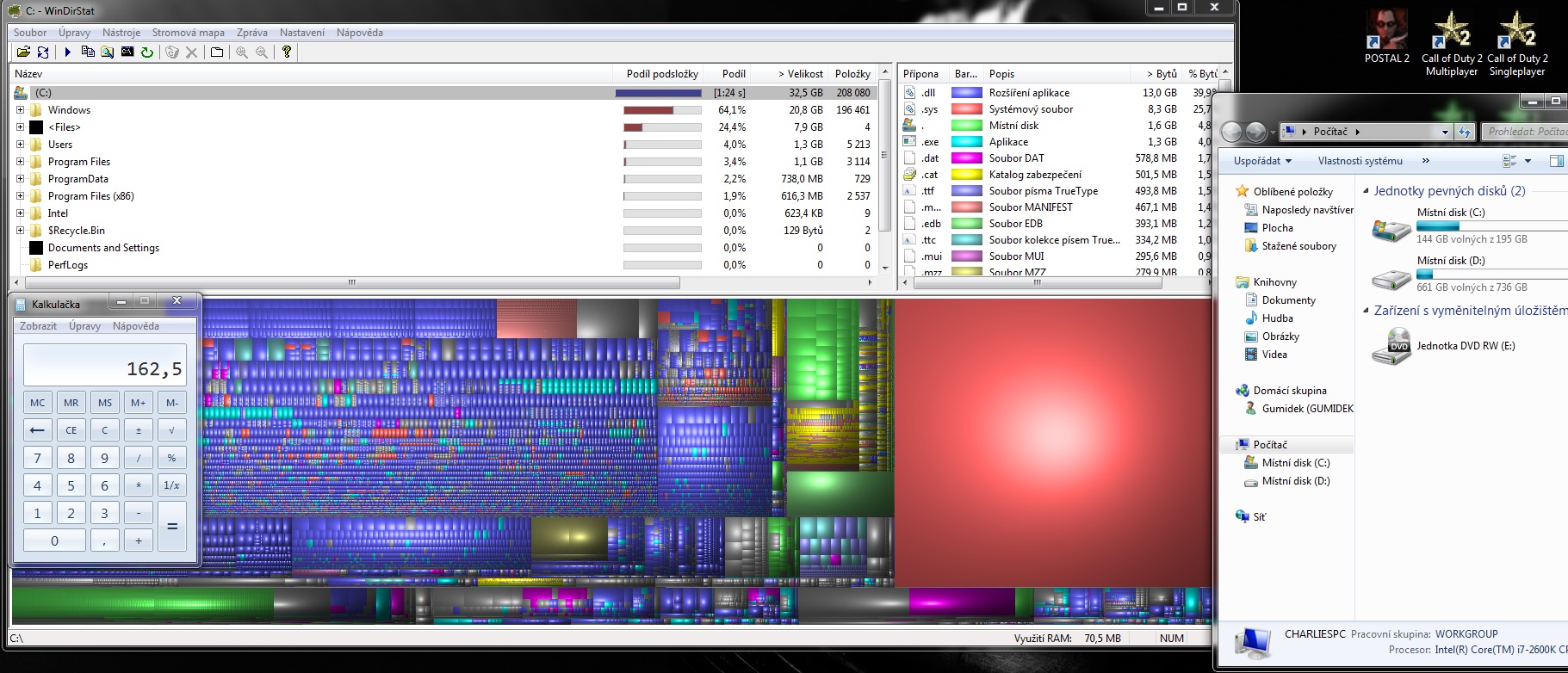Click the large red treemap block

pos(1050,439)
